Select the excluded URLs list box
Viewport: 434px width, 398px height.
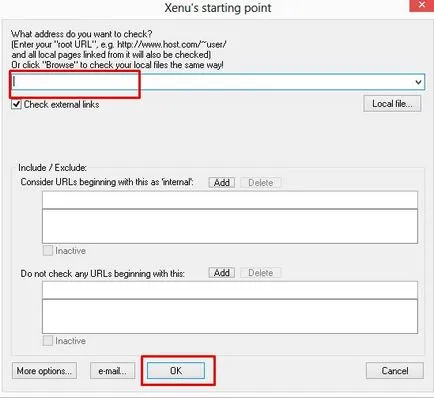click(230, 316)
